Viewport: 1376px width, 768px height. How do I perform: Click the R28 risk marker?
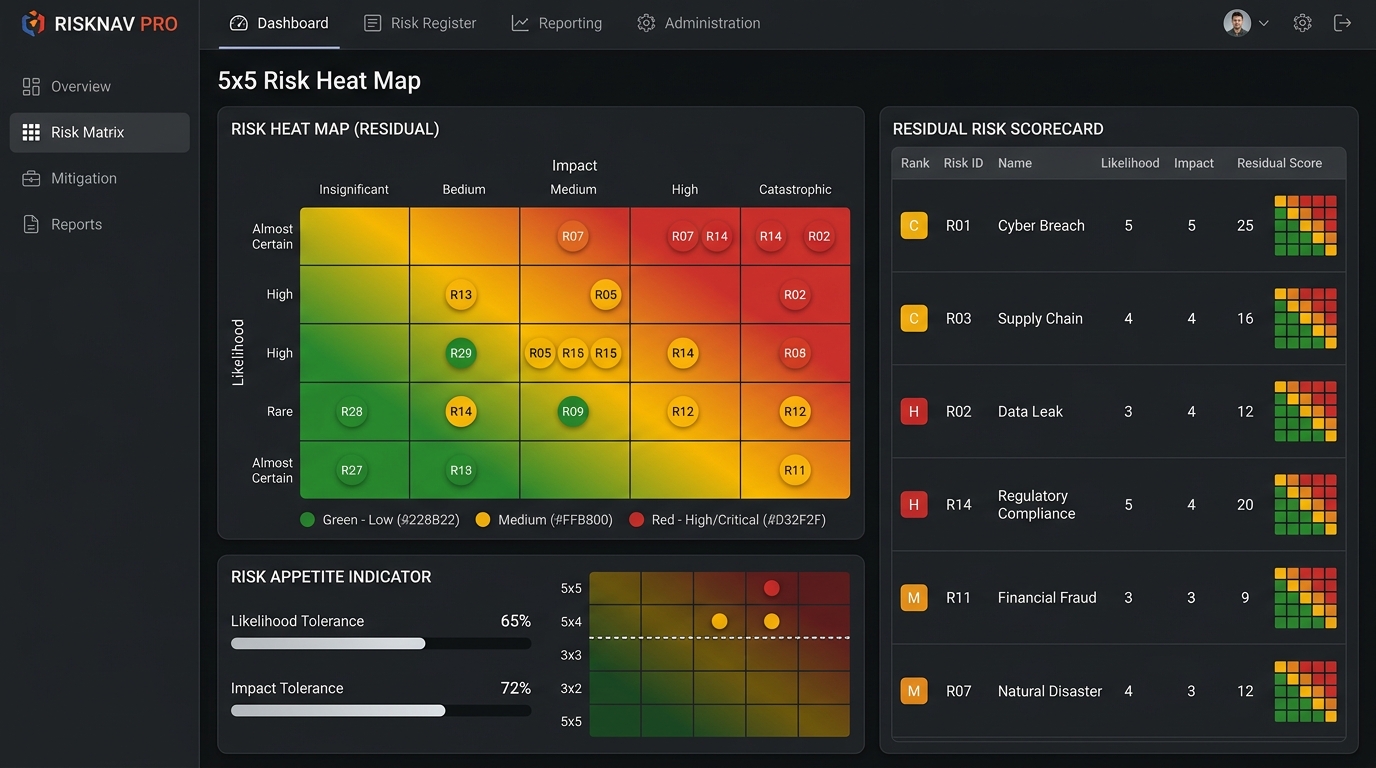pos(352,411)
